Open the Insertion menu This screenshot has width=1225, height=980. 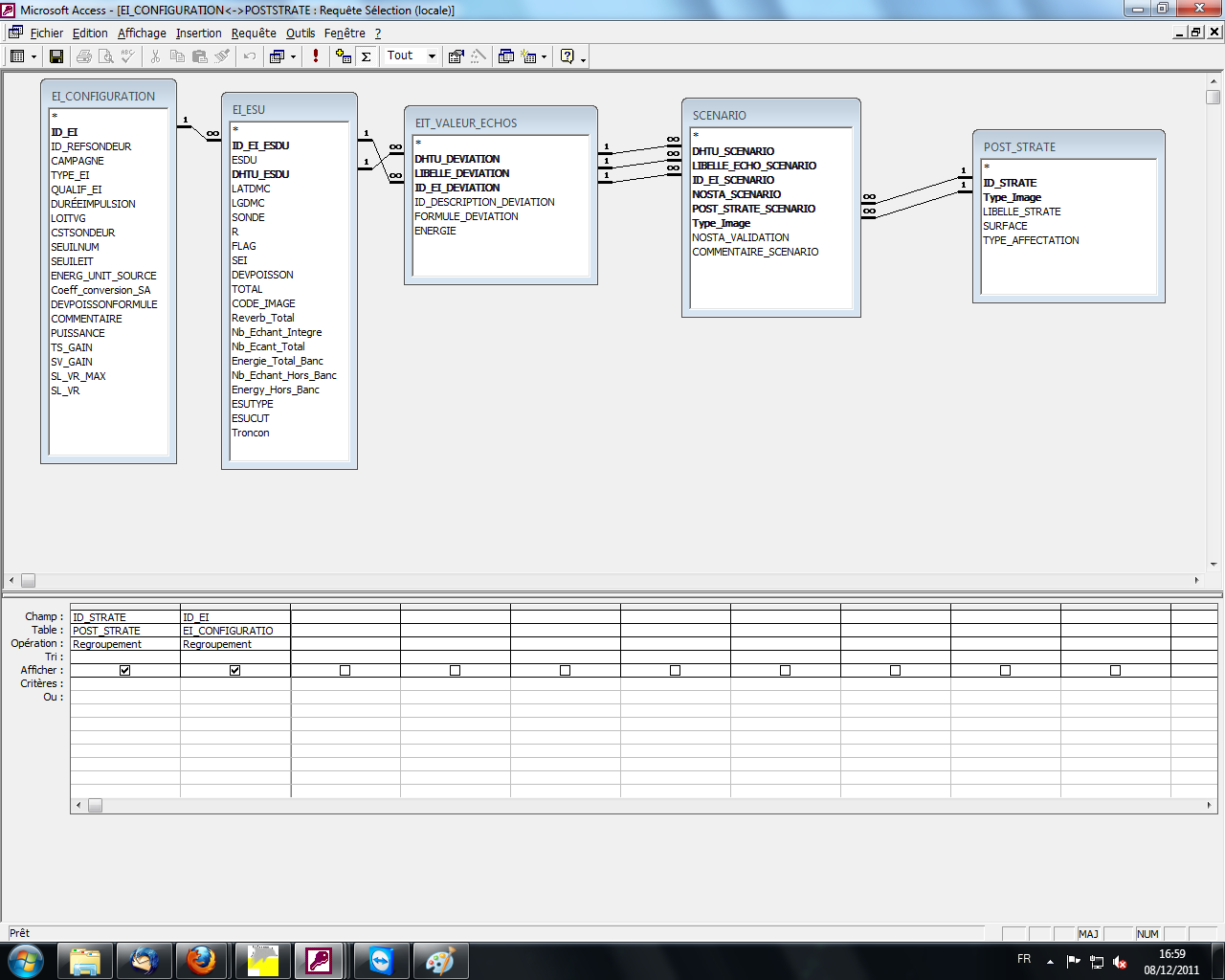[198, 33]
